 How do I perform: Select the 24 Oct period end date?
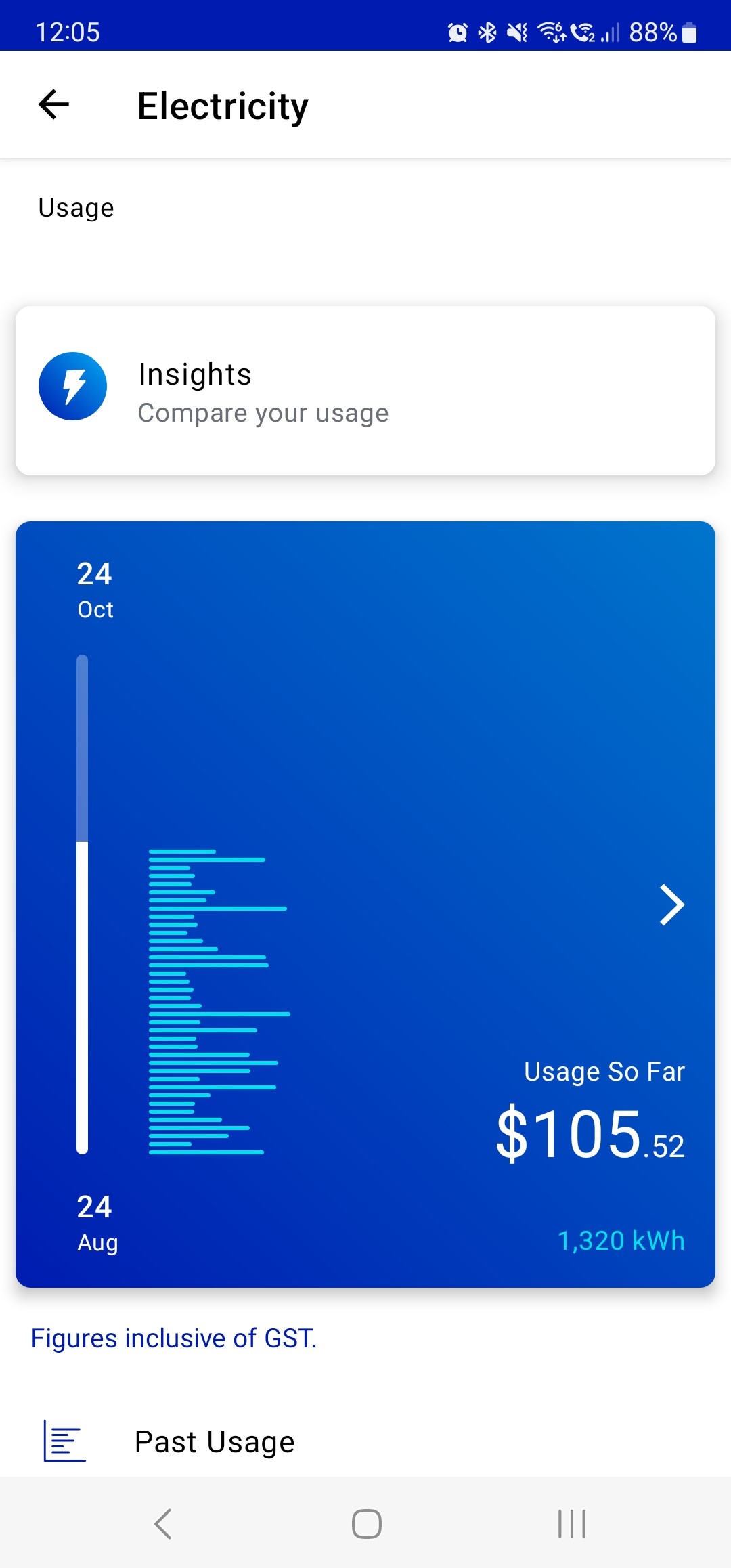pyautogui.click(x=95, y=590)
